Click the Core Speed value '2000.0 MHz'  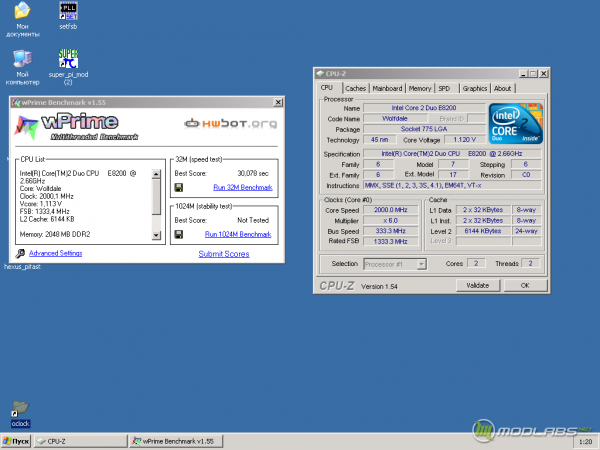coord(391,210)
